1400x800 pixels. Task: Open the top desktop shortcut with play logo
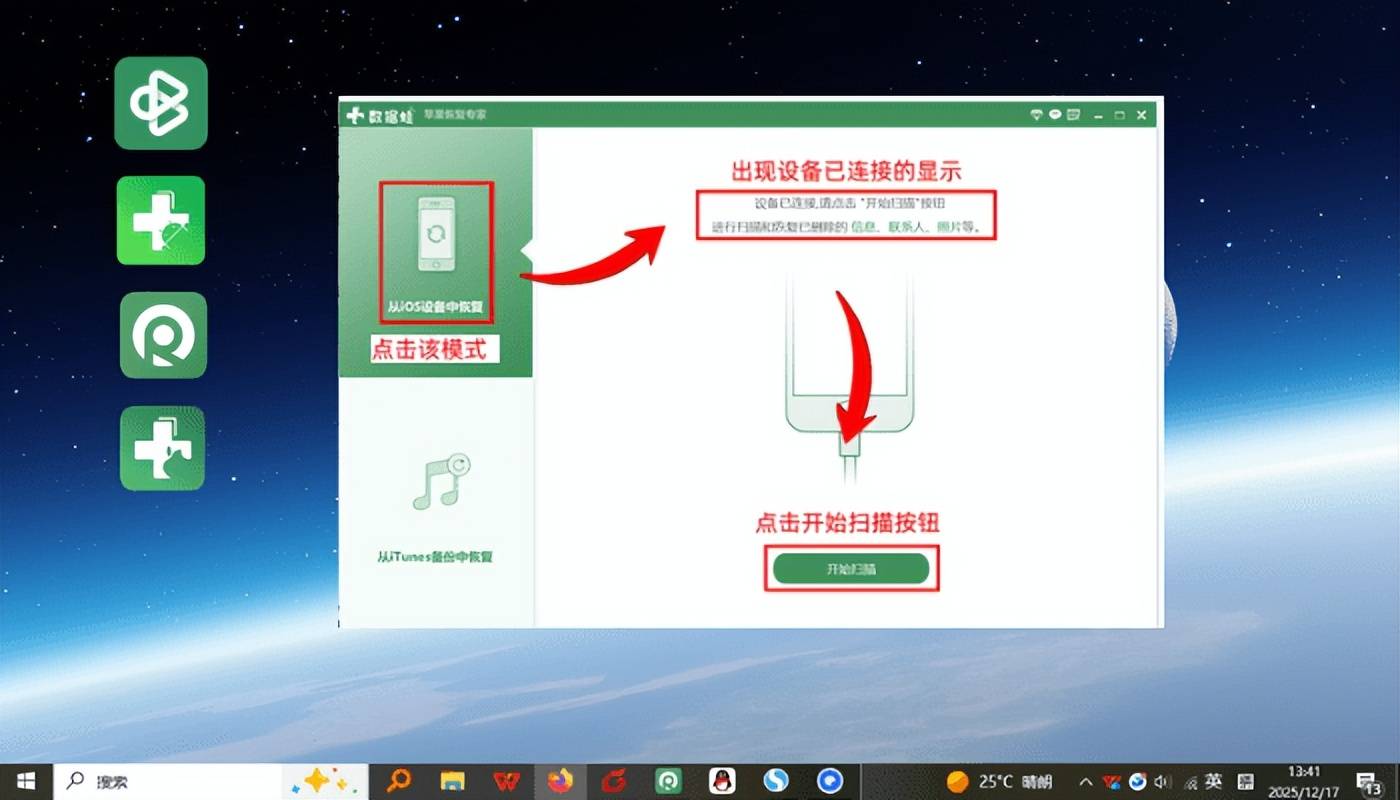161,103
